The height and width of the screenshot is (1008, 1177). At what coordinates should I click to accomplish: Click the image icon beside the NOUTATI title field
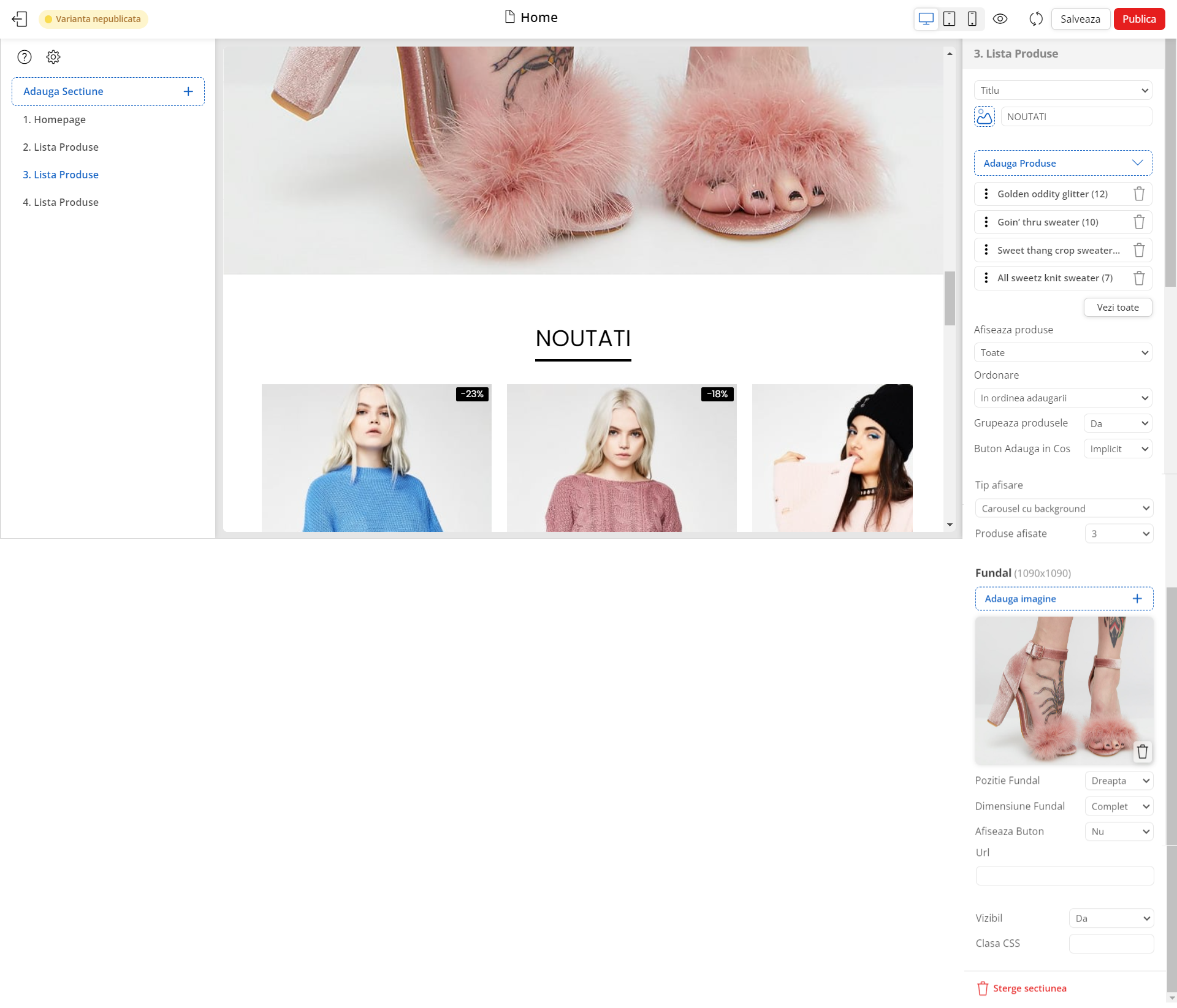click(x=984, y=116)
